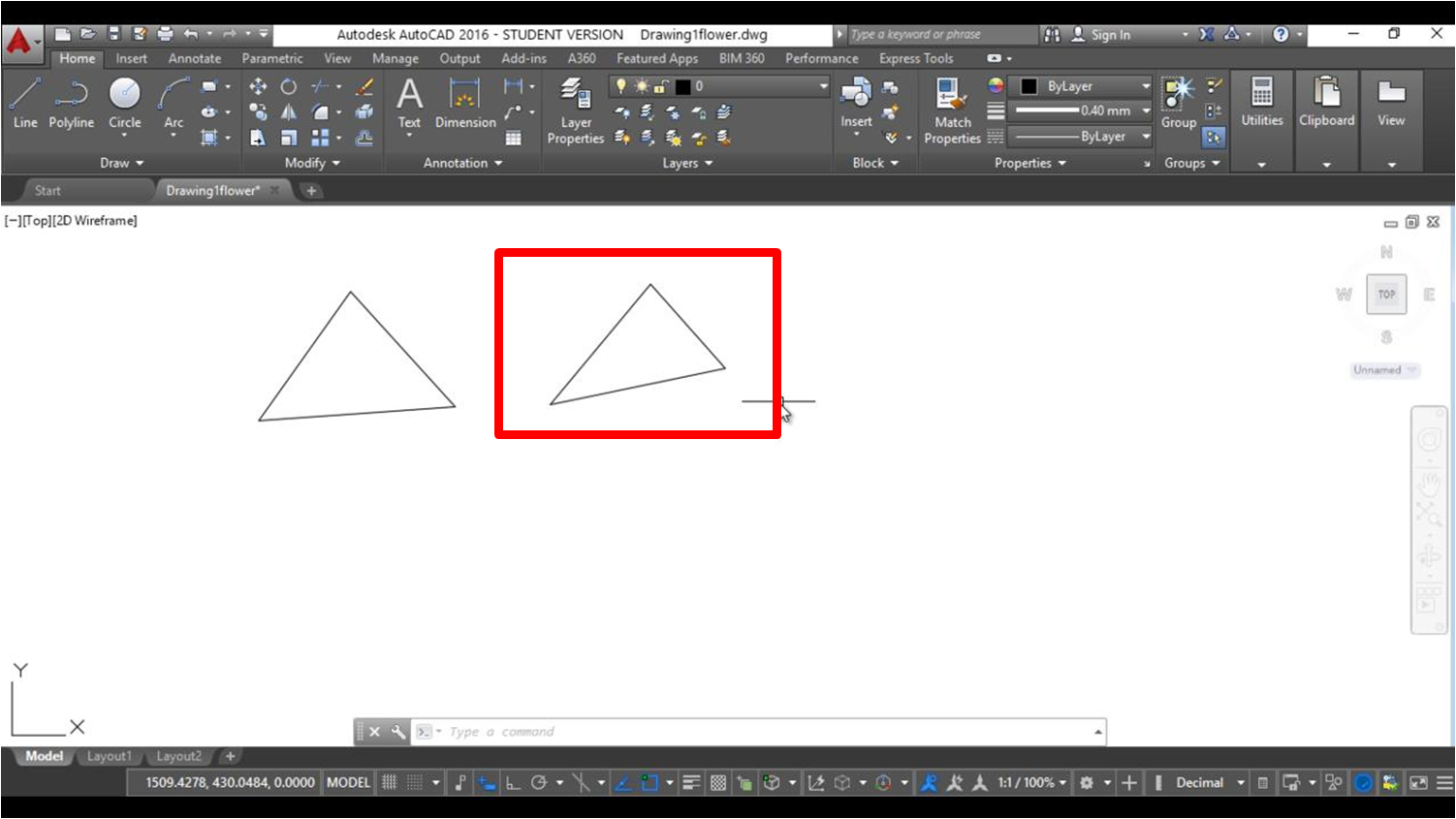Image resolution: width=1456 pixels, height=819 pixels.
Task: Open Layer Properties manager
Action: pyautogui.click(x=576, y=110)
